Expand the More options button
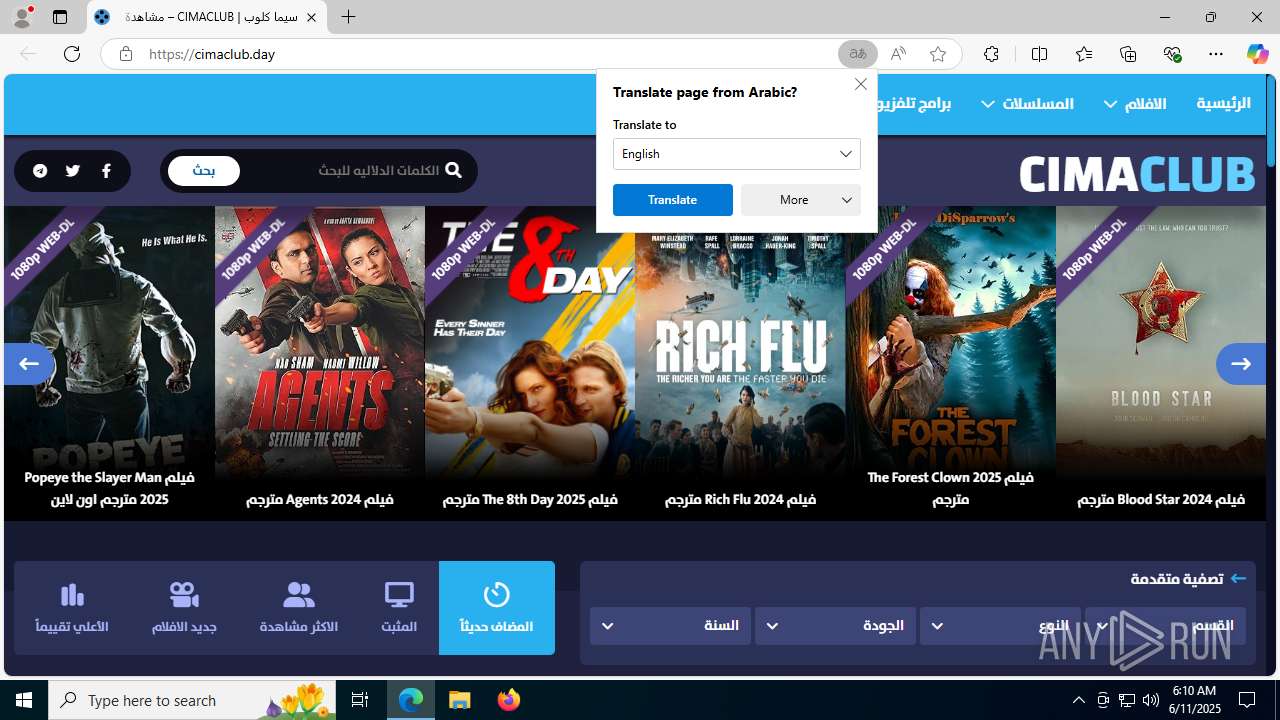Screen dimensions: 1280x720 801,200
